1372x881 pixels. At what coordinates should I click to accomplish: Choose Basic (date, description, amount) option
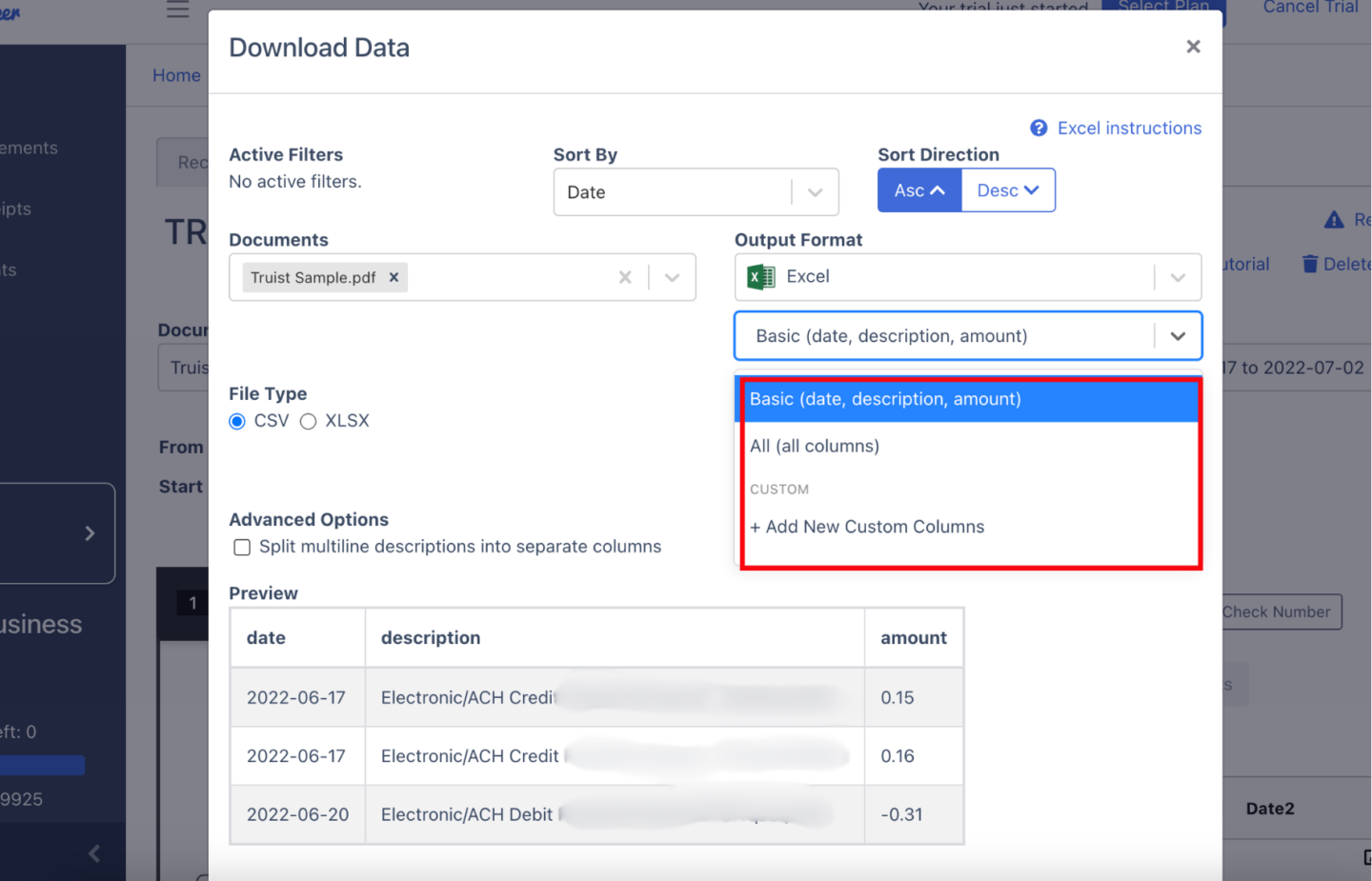pos(969,400)
